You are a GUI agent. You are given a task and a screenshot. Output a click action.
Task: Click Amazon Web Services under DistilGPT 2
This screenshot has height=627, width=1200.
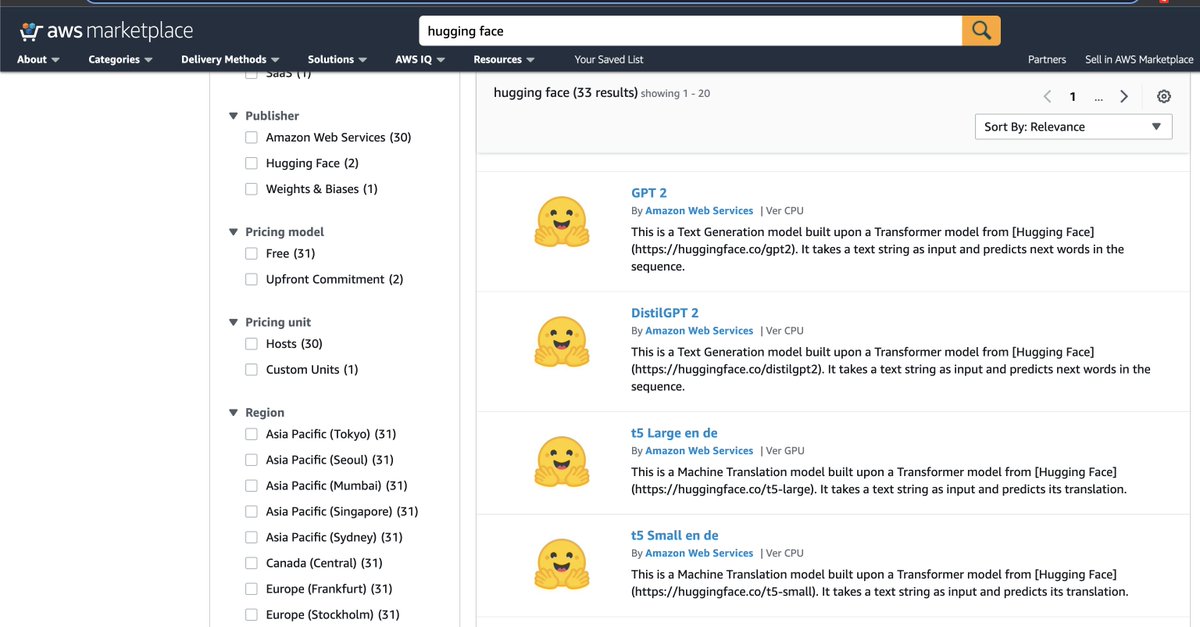click(699, 331)
